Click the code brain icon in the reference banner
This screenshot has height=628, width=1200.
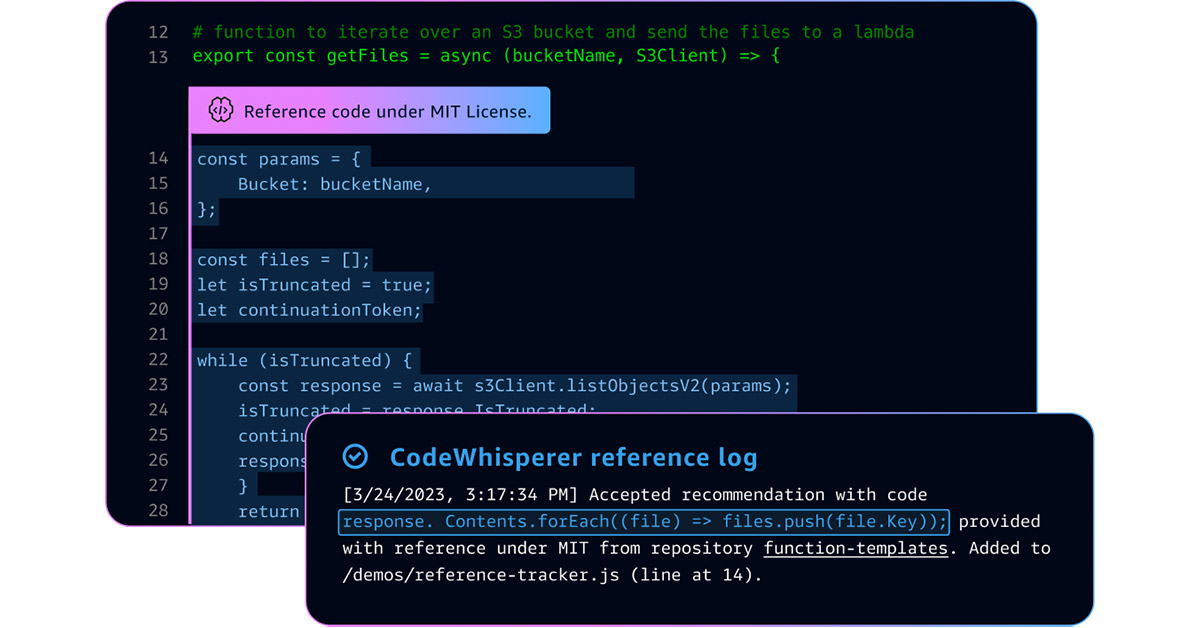[x=220, y=111]
